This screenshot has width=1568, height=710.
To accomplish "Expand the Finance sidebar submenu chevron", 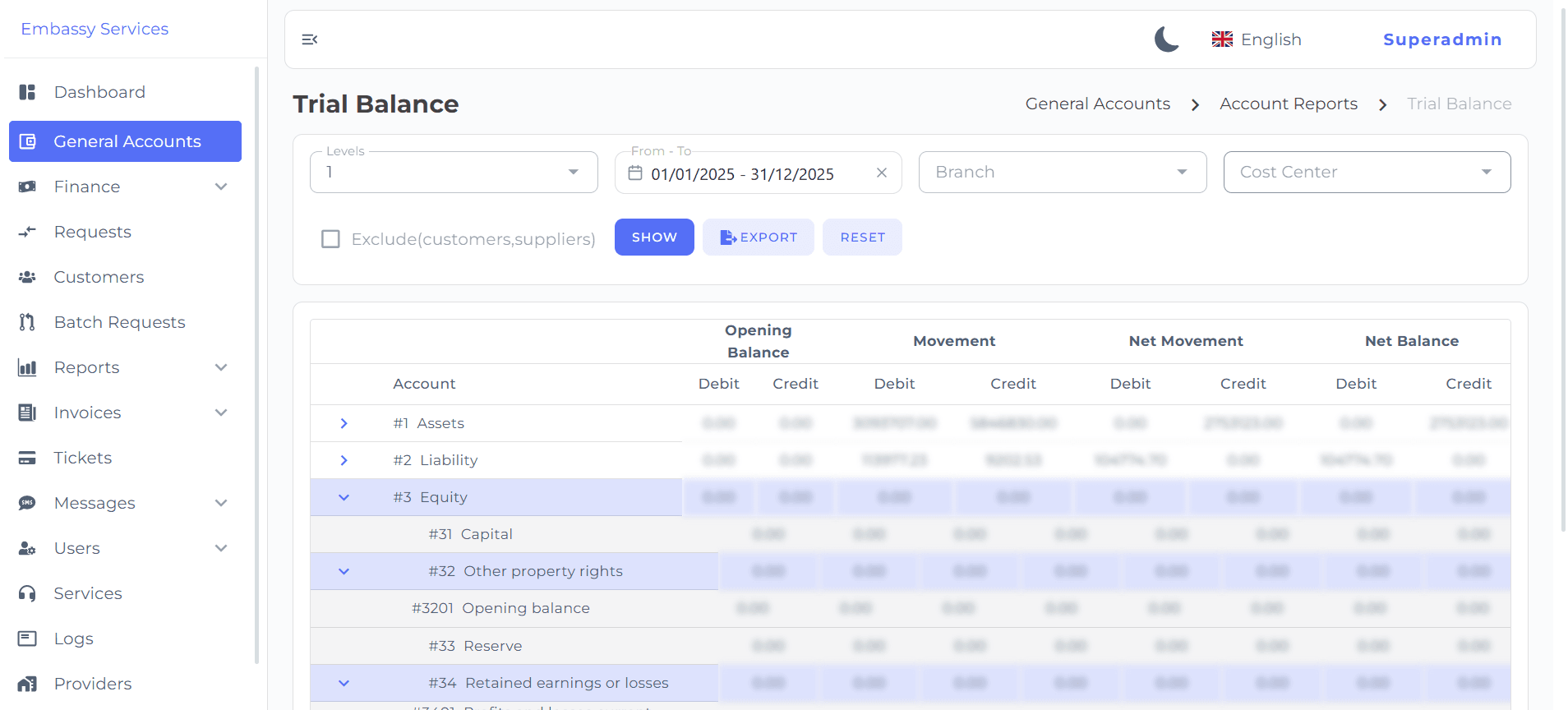I will [x=221, y=187].
